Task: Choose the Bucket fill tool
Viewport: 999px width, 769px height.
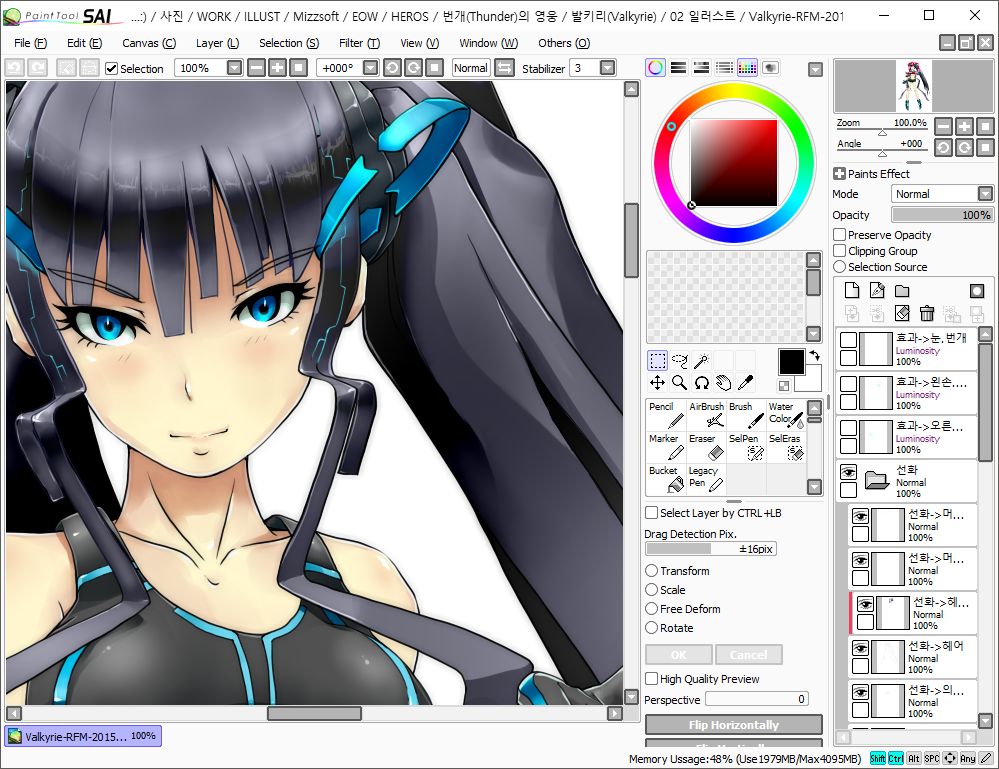Action: pos(666,479)
